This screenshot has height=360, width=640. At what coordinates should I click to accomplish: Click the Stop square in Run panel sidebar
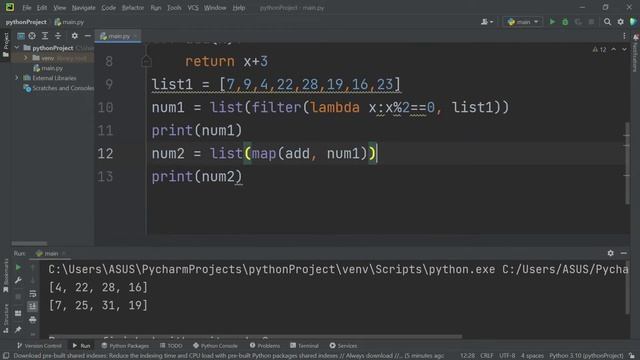[x=18, y=296]
